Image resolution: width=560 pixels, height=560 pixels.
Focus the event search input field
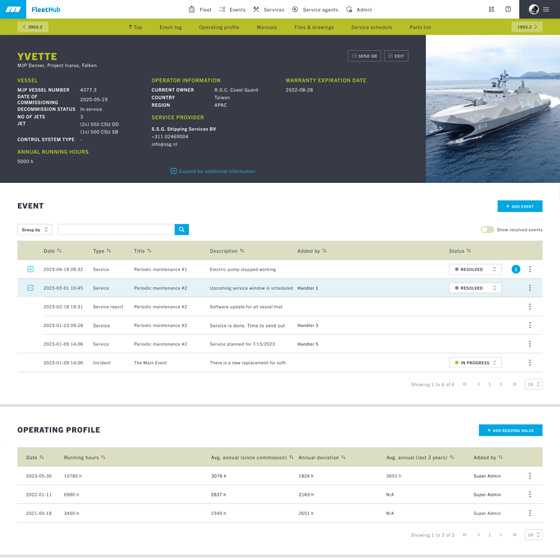pyautogui.click(x=116, y=229)
